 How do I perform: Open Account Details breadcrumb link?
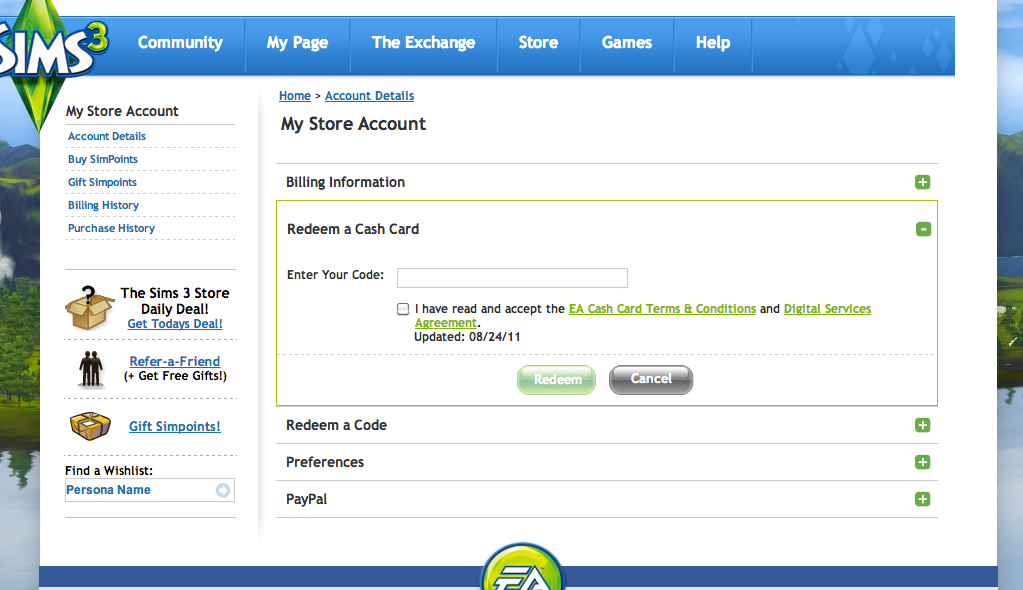point(369,96)
